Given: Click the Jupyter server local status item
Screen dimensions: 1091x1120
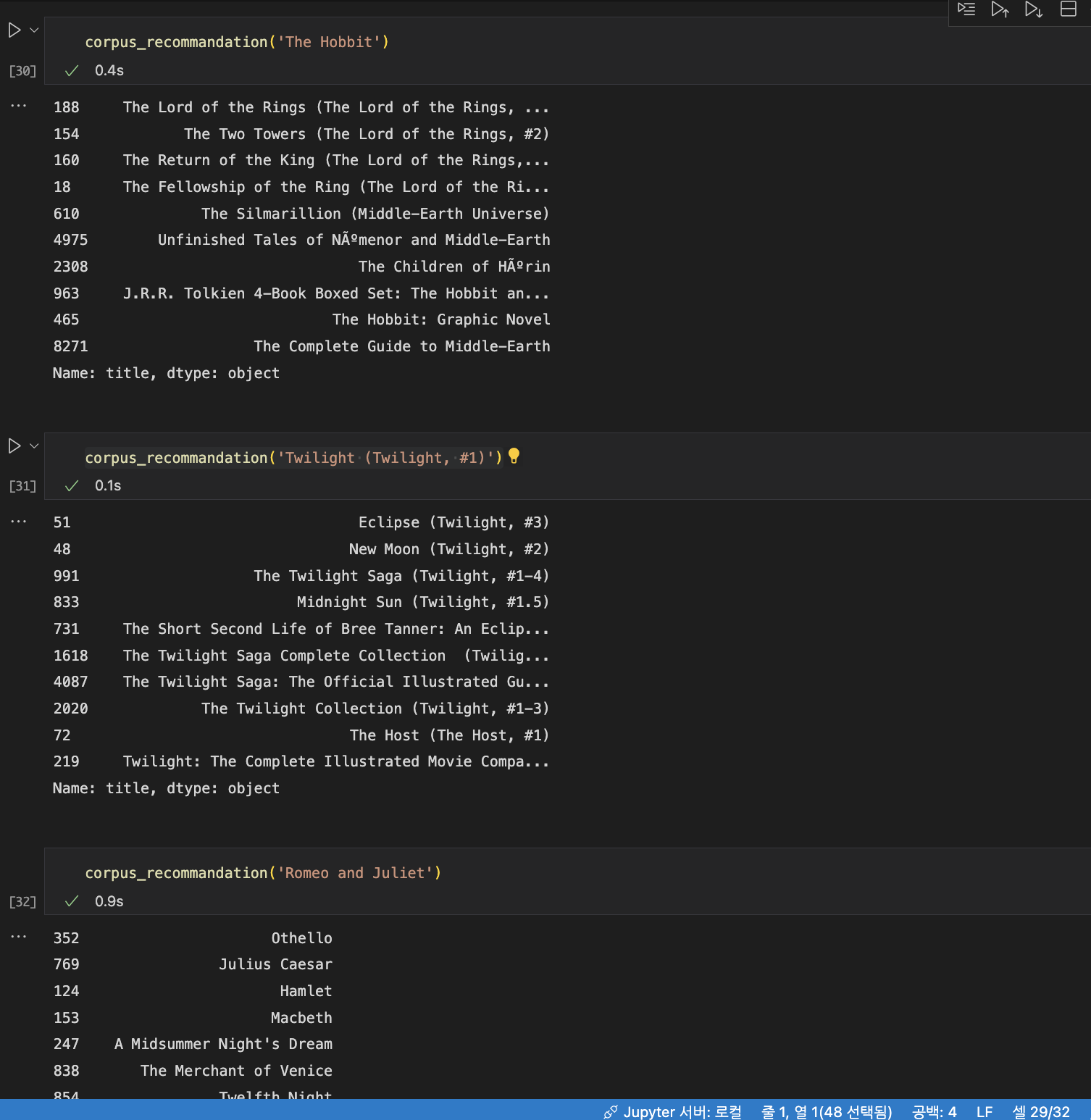Looking at the screenshot, I should point(673,1111).
